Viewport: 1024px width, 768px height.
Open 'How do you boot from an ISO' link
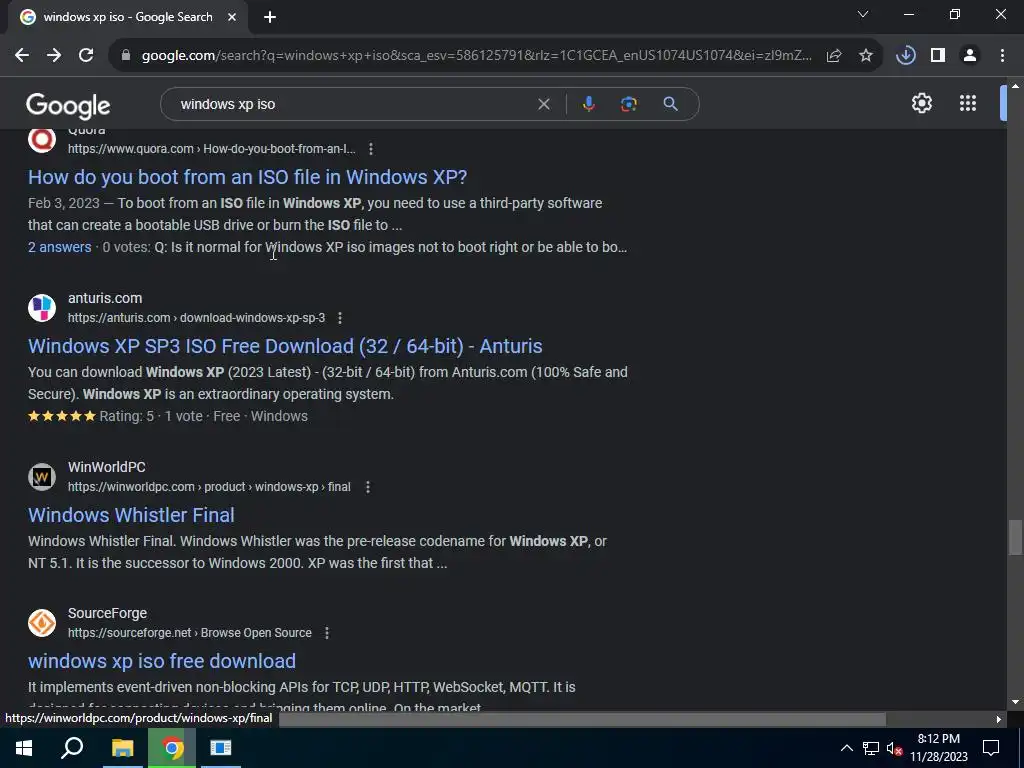[248, 177]
